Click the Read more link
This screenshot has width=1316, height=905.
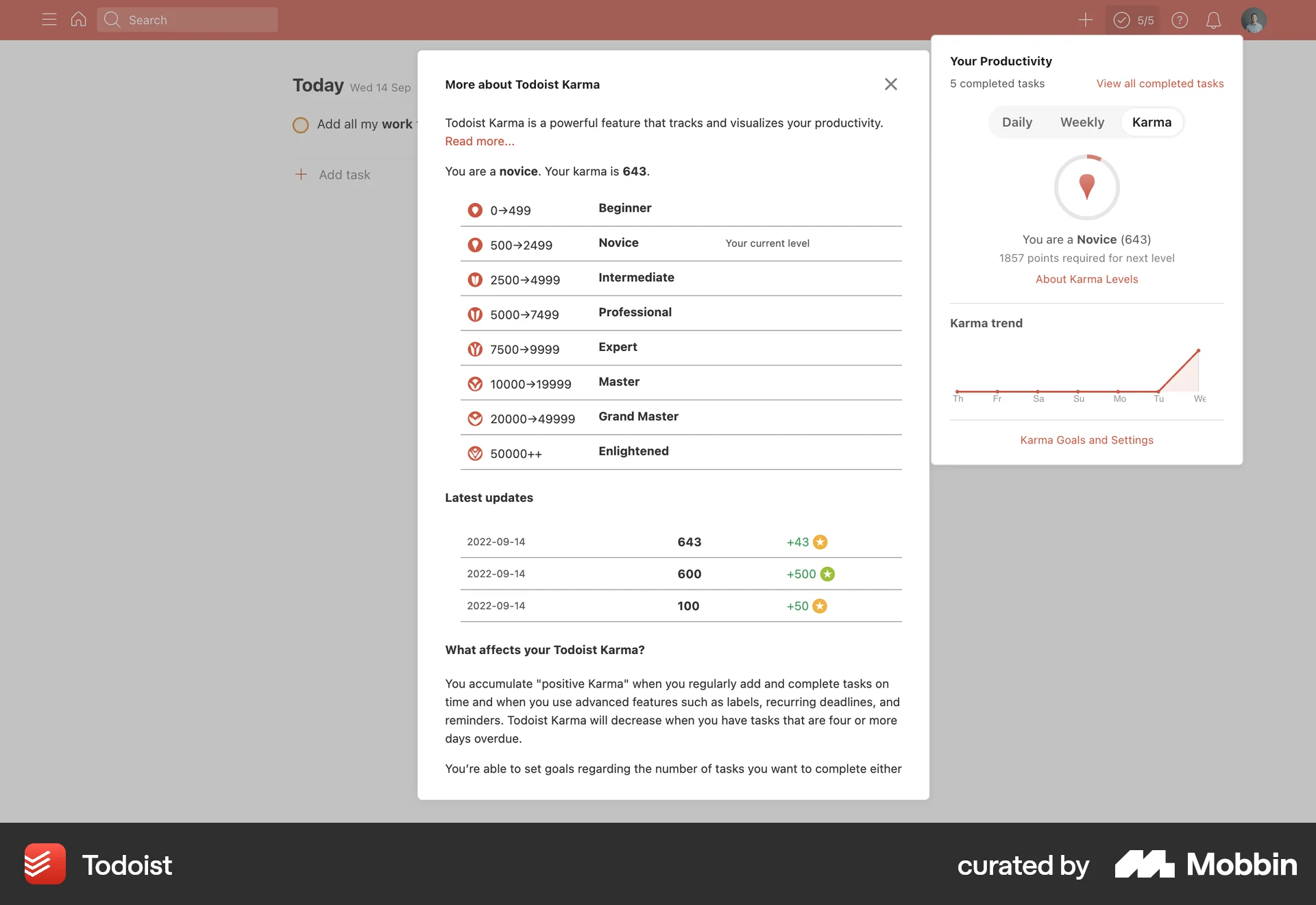pos(479,141)
